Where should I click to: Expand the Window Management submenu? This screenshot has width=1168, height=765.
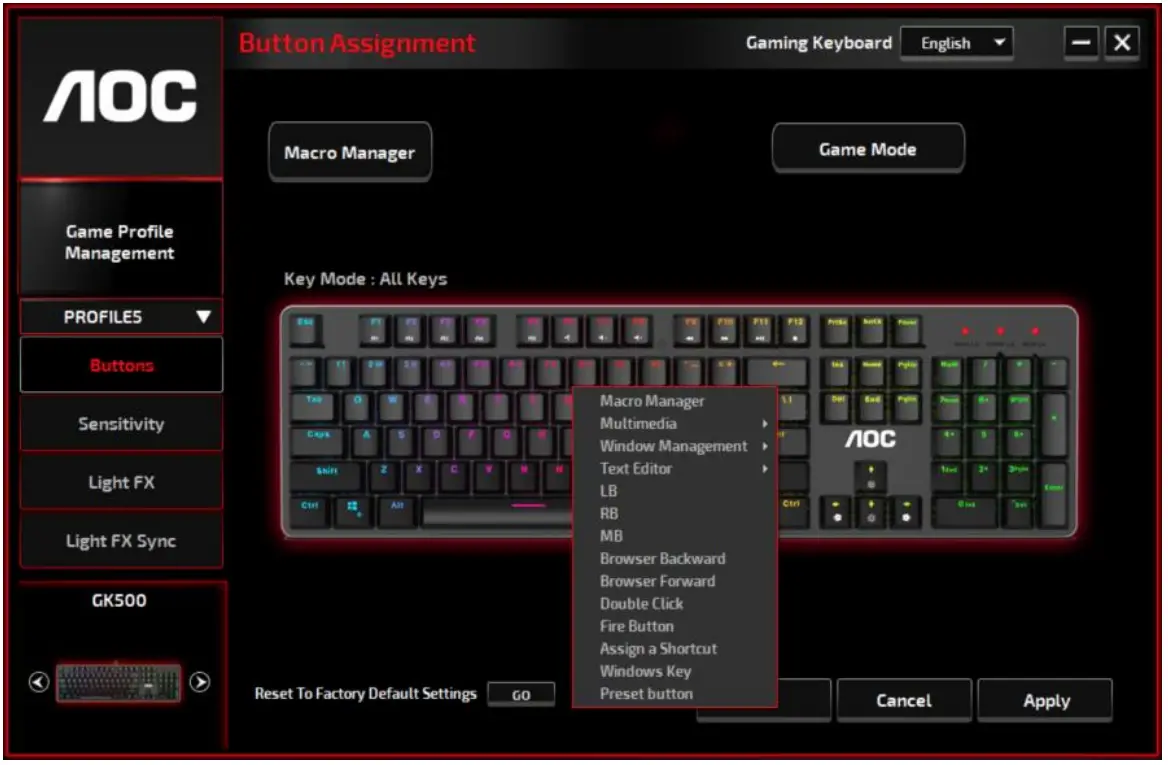[674, 446]
